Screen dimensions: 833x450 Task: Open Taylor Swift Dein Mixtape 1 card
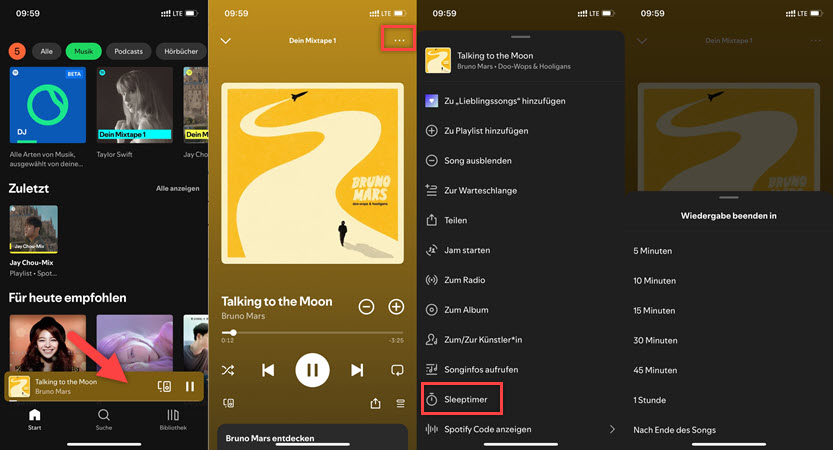click(x=134, y=105)
